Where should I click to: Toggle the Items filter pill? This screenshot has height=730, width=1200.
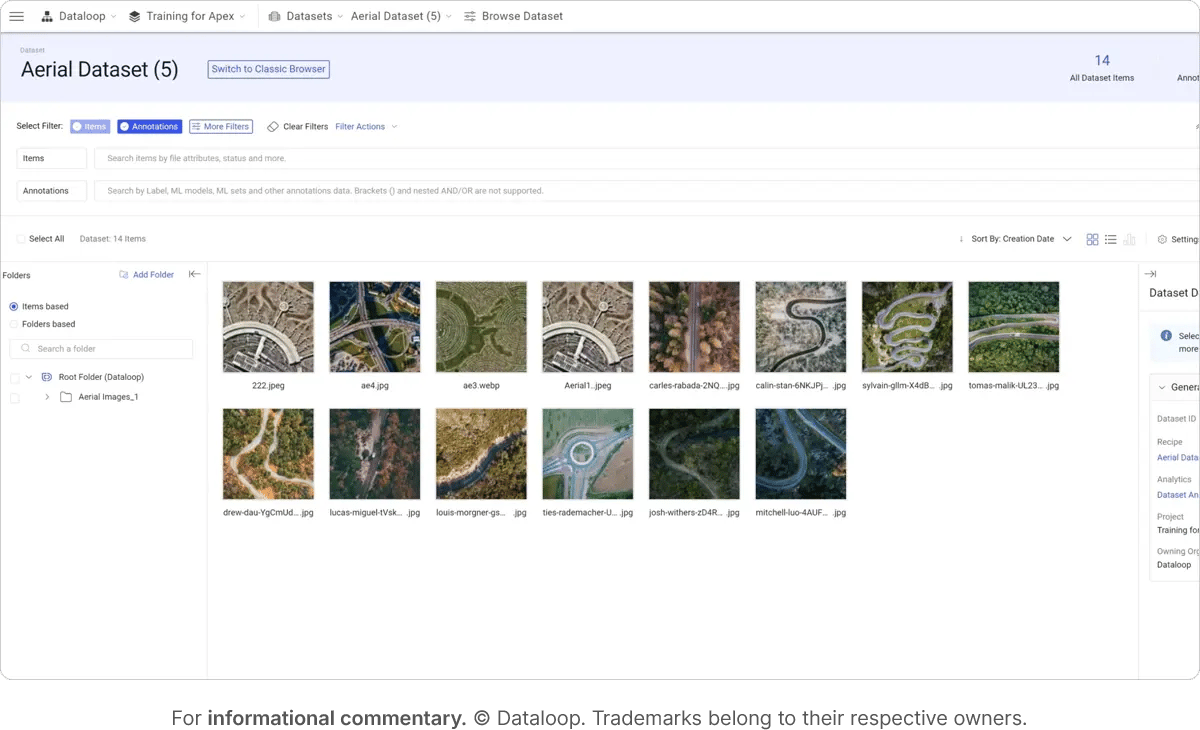90,126
